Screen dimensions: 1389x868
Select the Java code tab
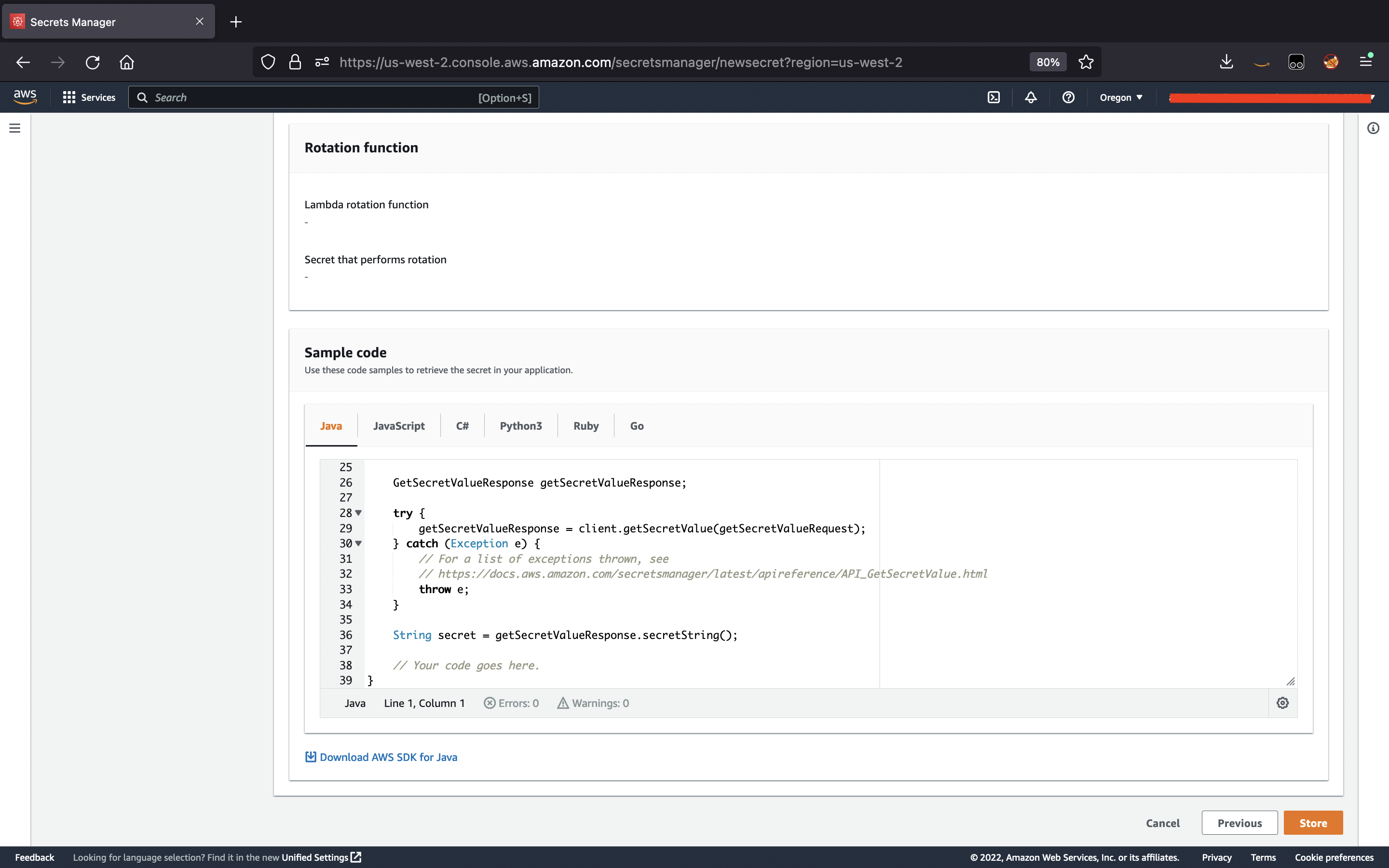(331, 426)
